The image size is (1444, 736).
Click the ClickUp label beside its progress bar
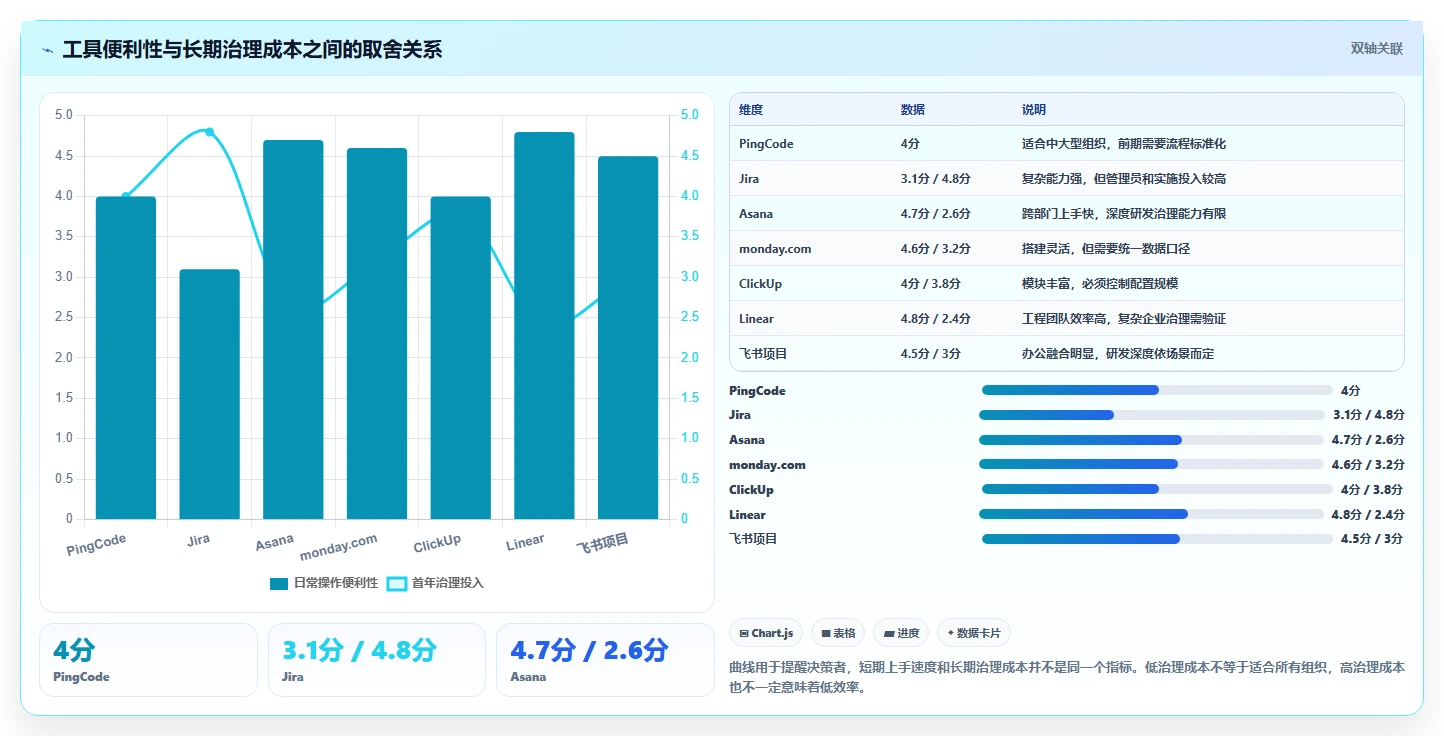click(751, 490)
